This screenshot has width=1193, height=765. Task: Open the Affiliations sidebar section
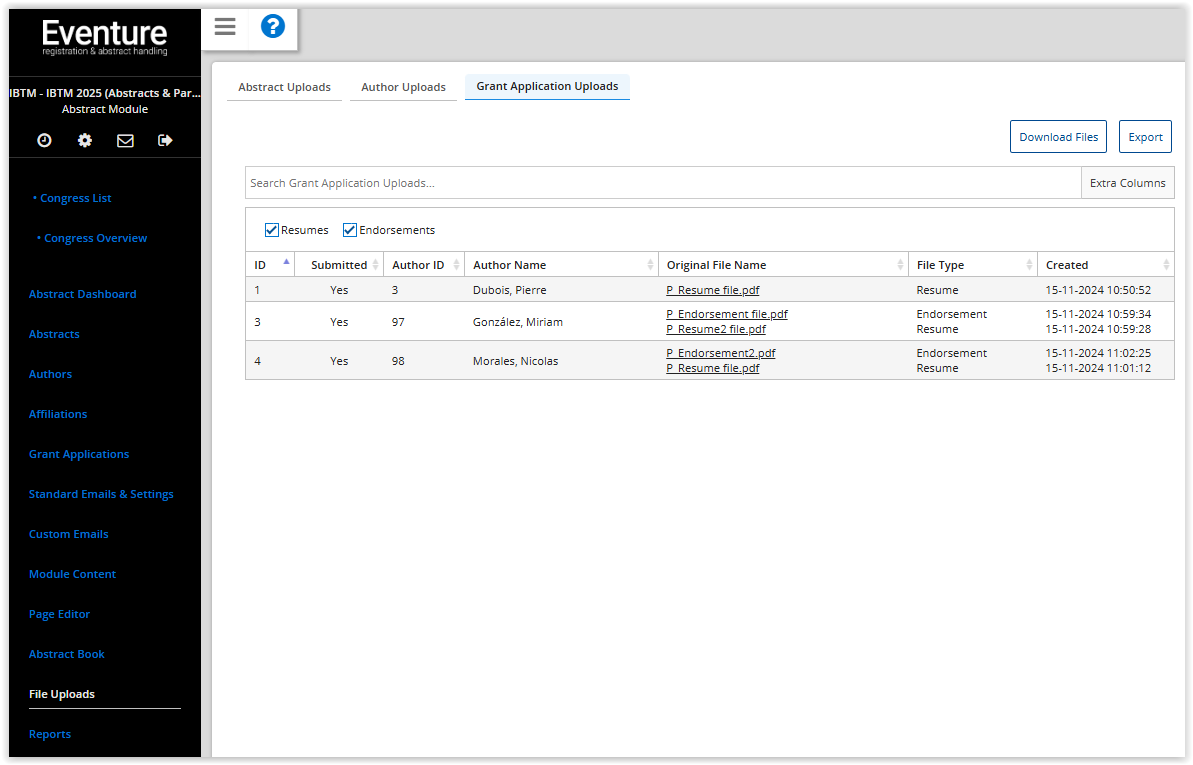coord(58,414)
